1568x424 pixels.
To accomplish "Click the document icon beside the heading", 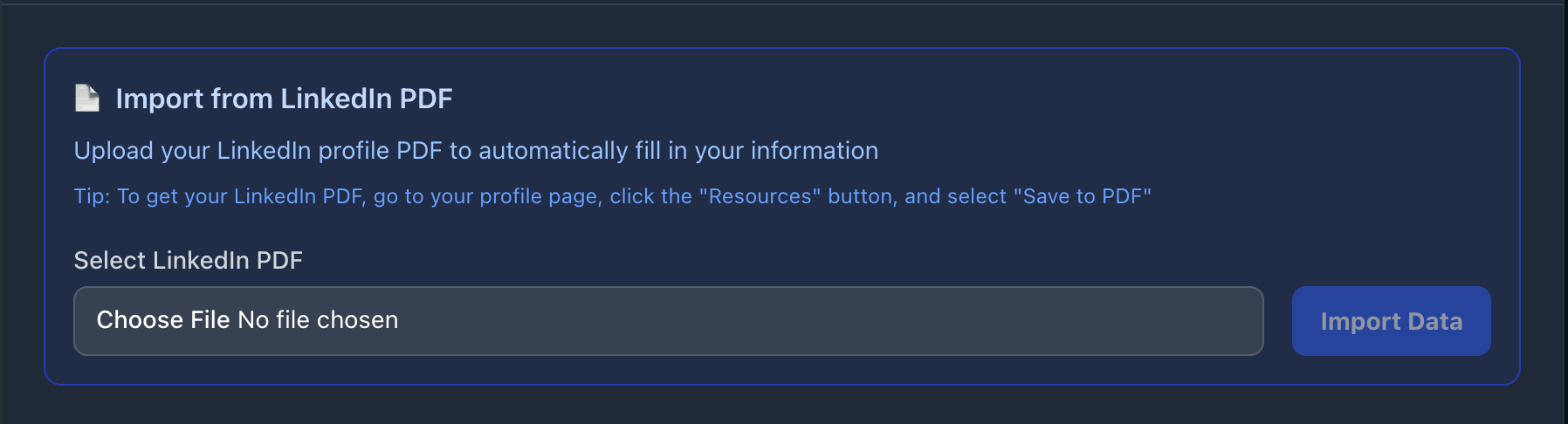I will click(87, 98).
